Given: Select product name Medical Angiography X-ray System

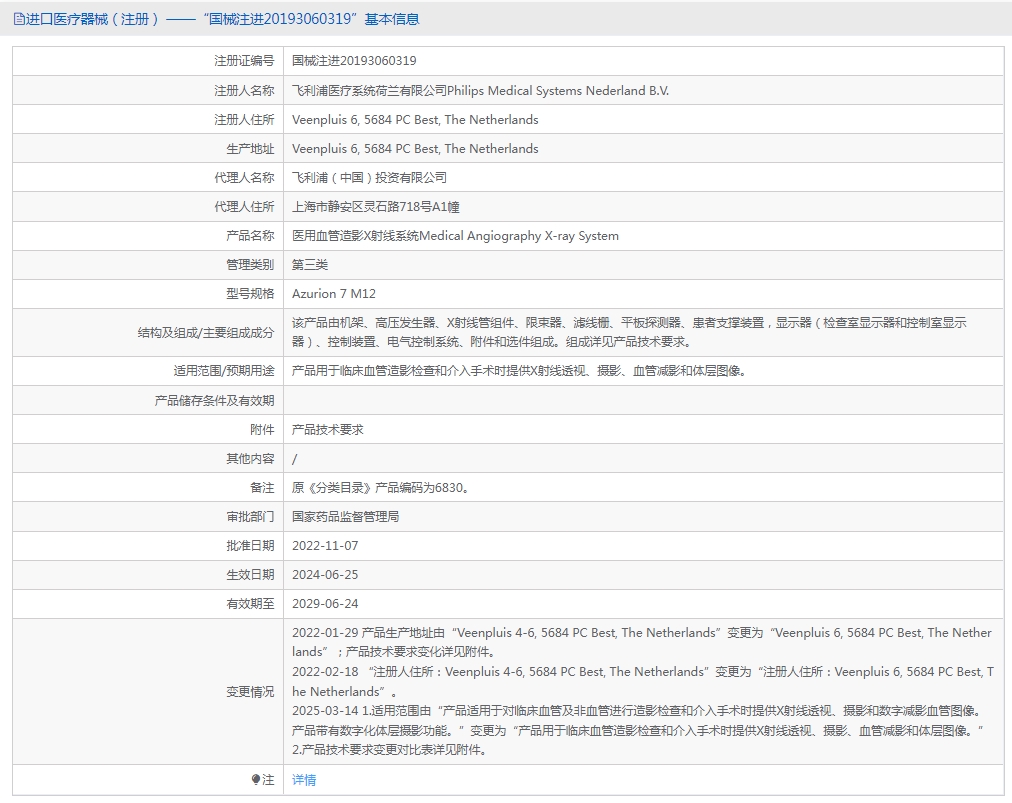Looking at the screenshot, I should pos(519,236).
